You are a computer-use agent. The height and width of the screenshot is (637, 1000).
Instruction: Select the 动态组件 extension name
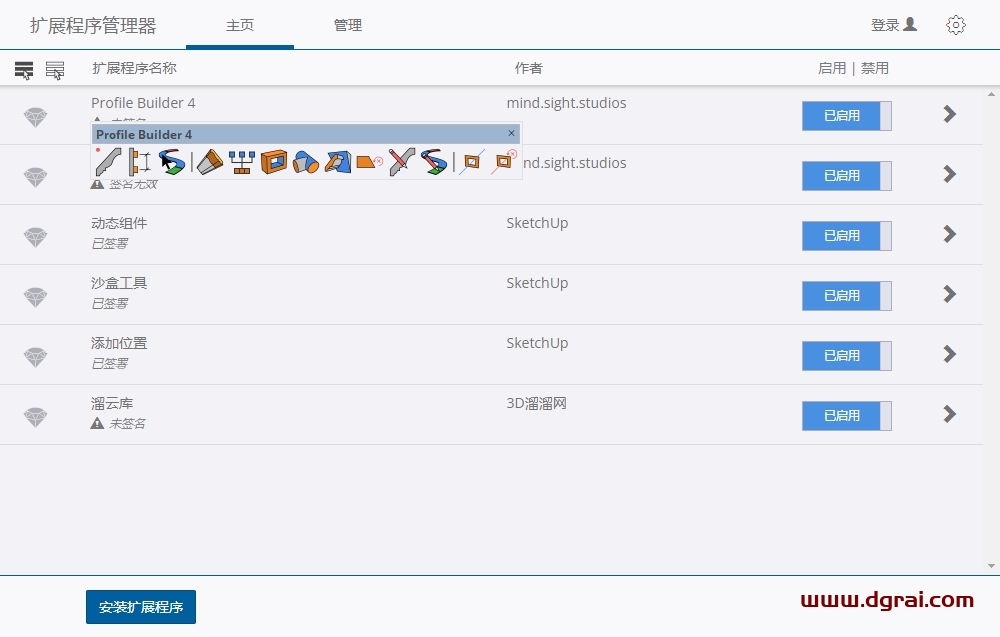(119, 223)
